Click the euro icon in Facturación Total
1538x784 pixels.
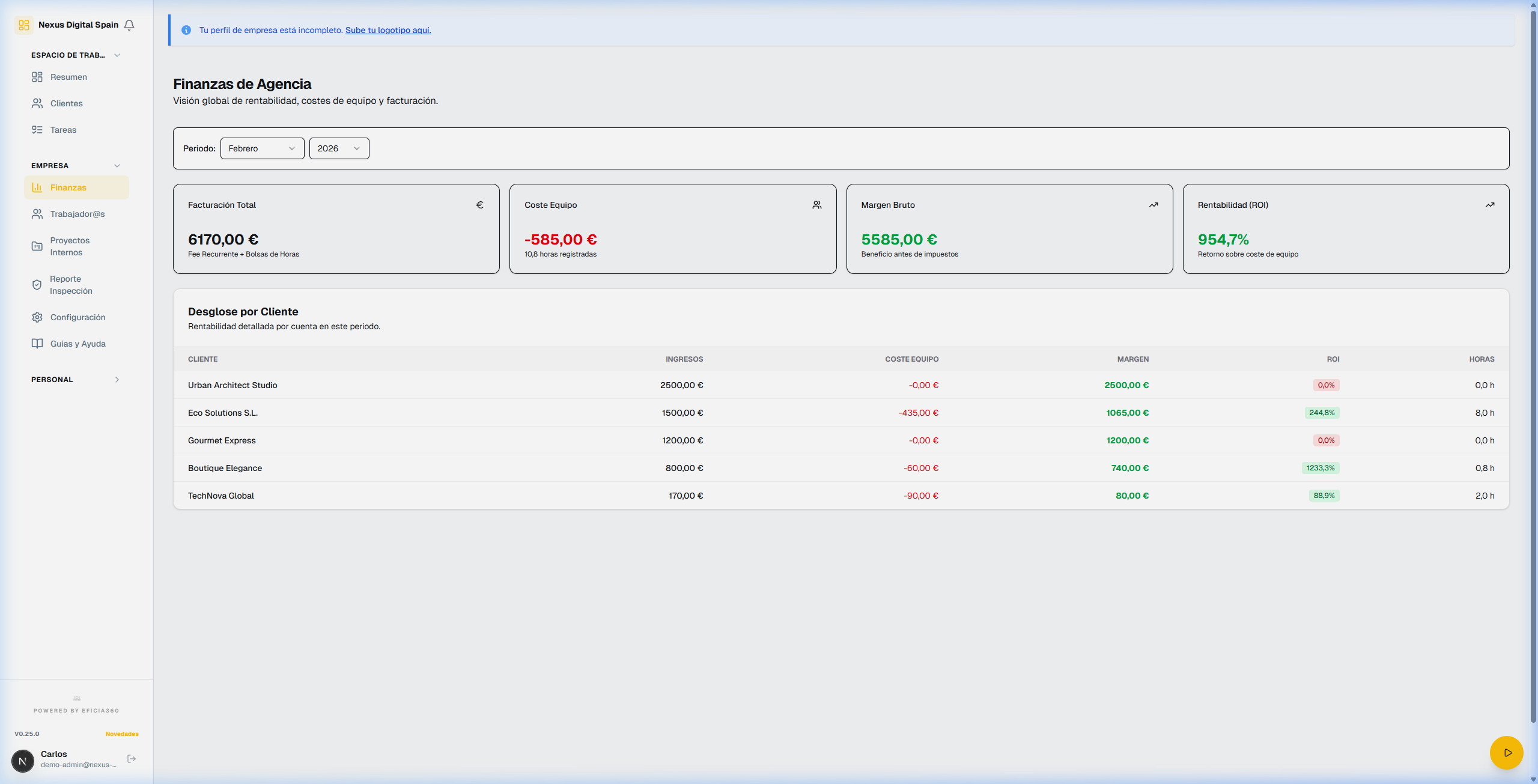pos(479,205)
